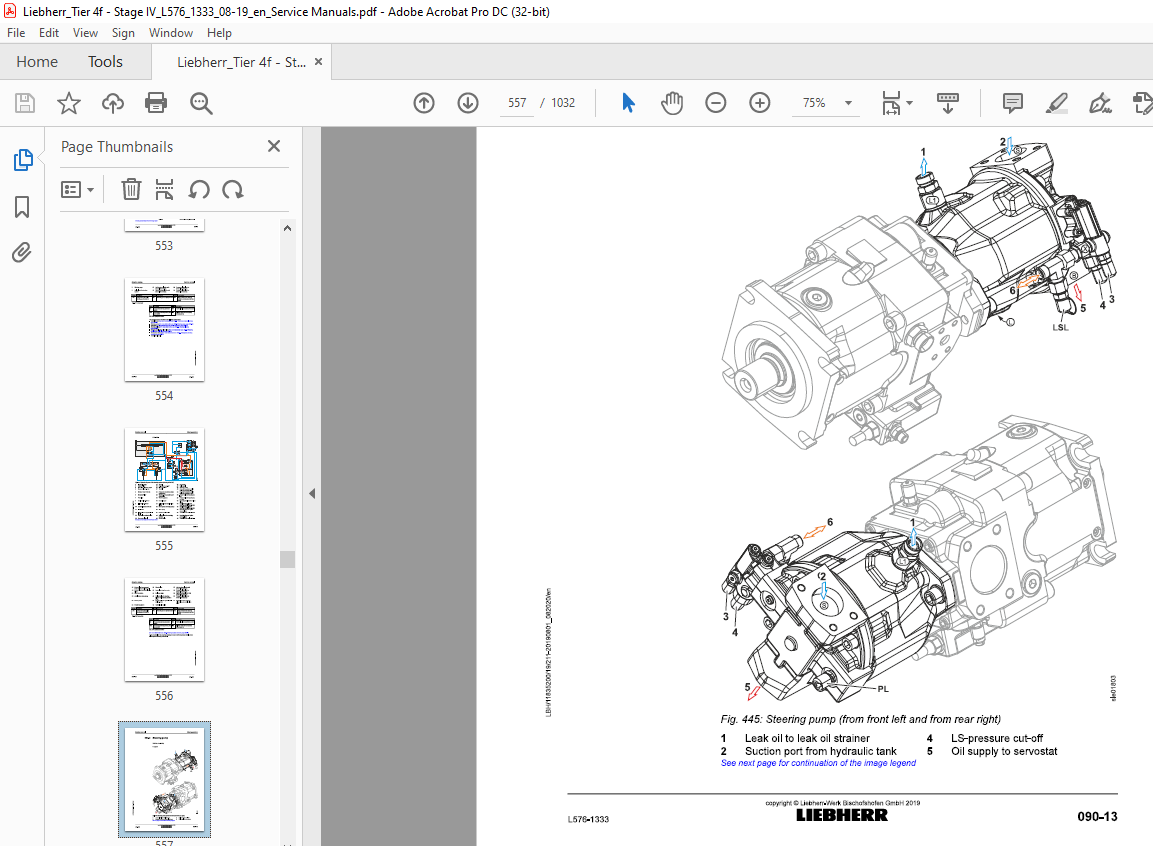Viewport: 1153px width, 846px height.
Task: Switch to the Tools tab
Action: point(105,62)
